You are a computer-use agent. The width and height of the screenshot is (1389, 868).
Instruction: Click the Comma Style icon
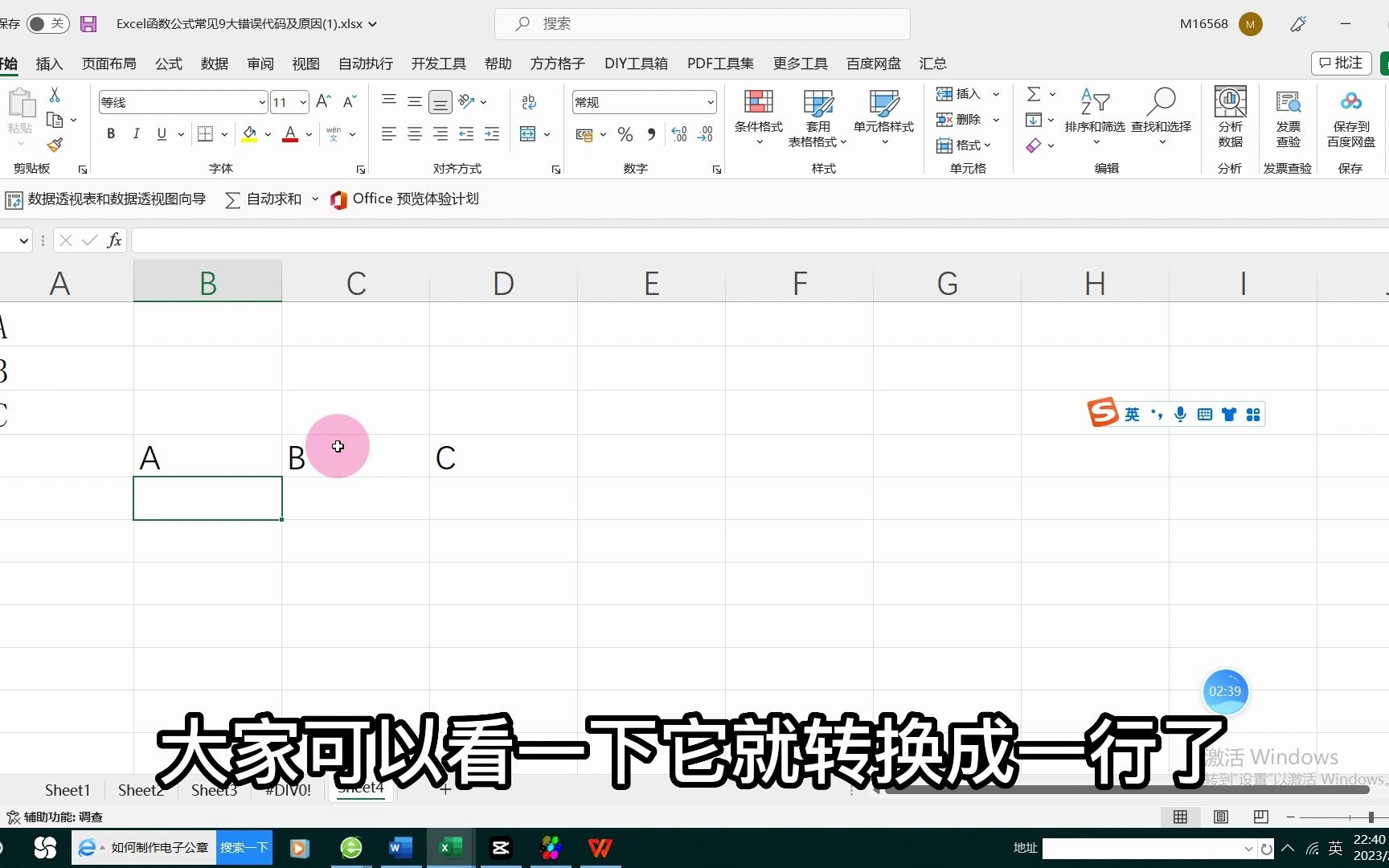click(651, 134)
